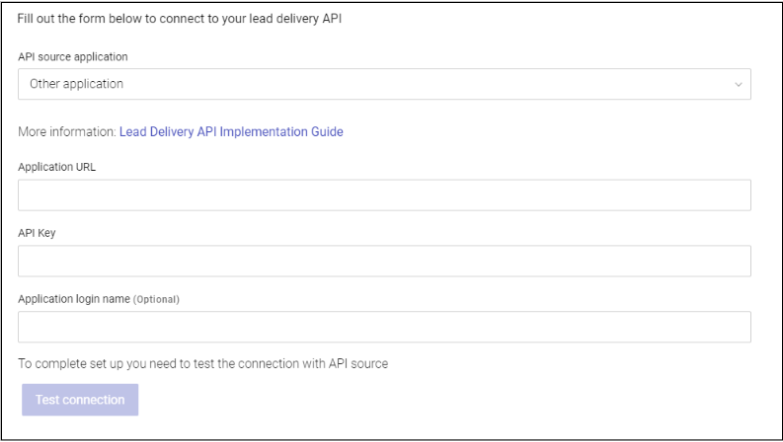Click the 'Application URL' label text

(56, 167)
